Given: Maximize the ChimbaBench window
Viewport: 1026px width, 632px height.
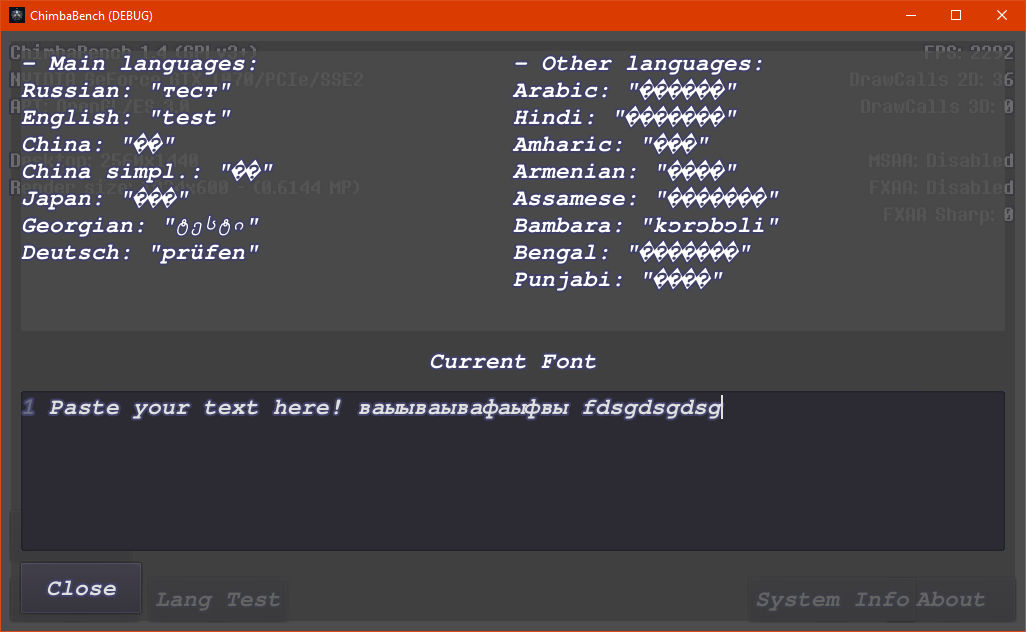Looking at the screenshot, I should (956, 16).
